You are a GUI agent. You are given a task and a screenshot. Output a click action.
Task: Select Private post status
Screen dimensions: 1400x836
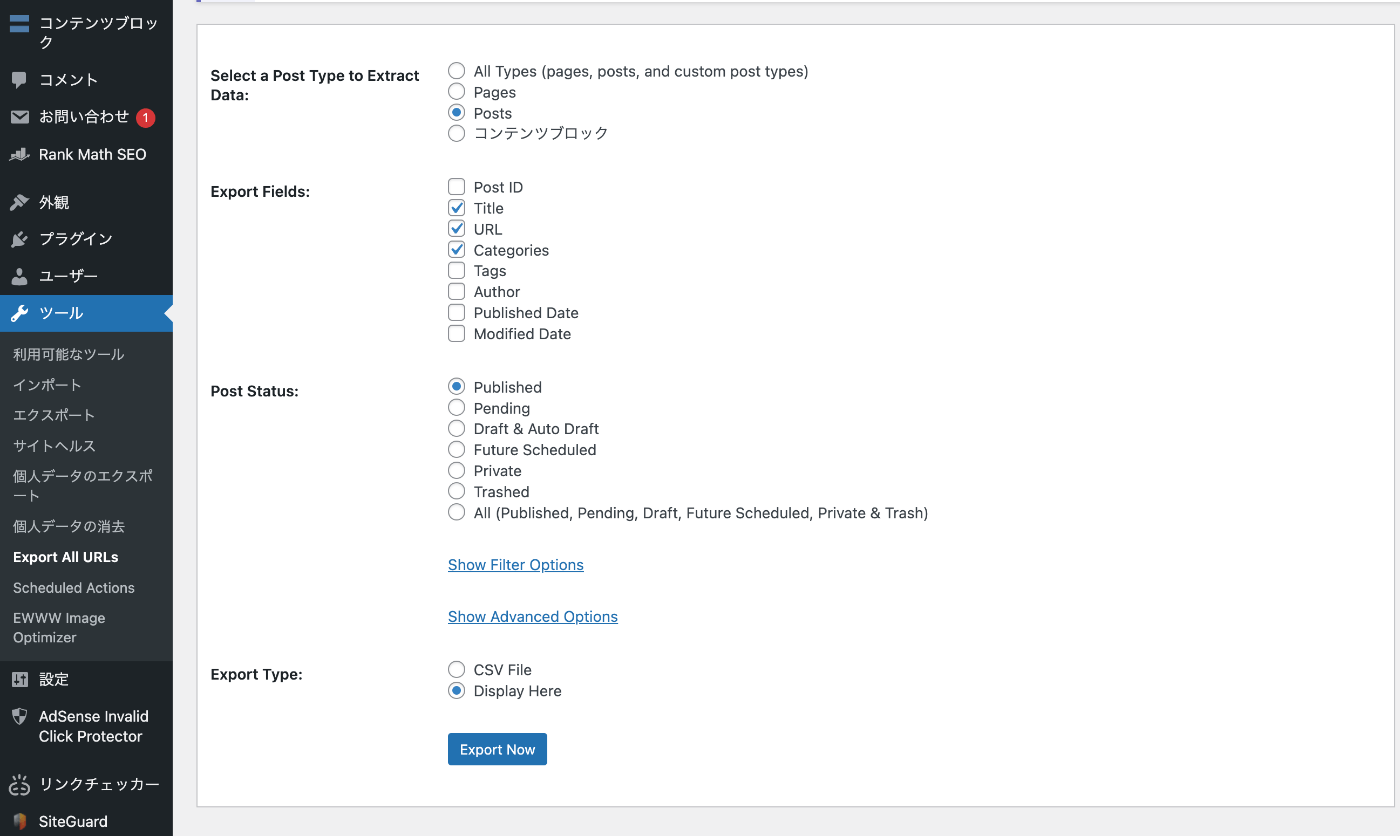click(457, 471)
